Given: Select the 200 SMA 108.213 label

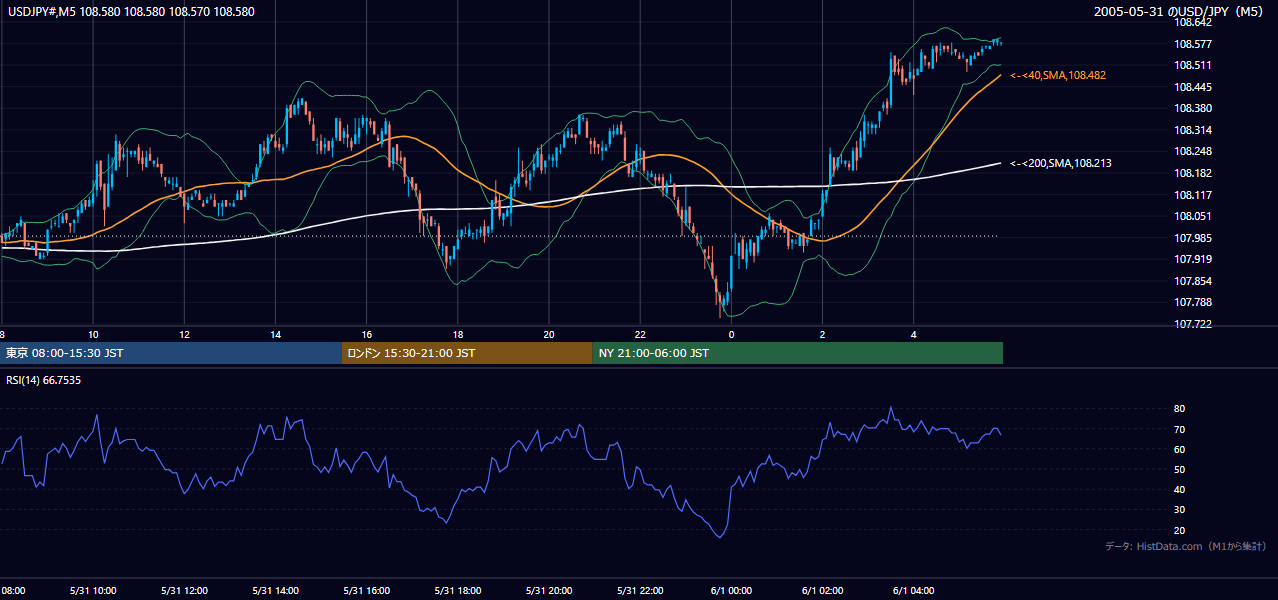Looking at the screenshot, I should pyautogui.click(x=1061, y=162).
